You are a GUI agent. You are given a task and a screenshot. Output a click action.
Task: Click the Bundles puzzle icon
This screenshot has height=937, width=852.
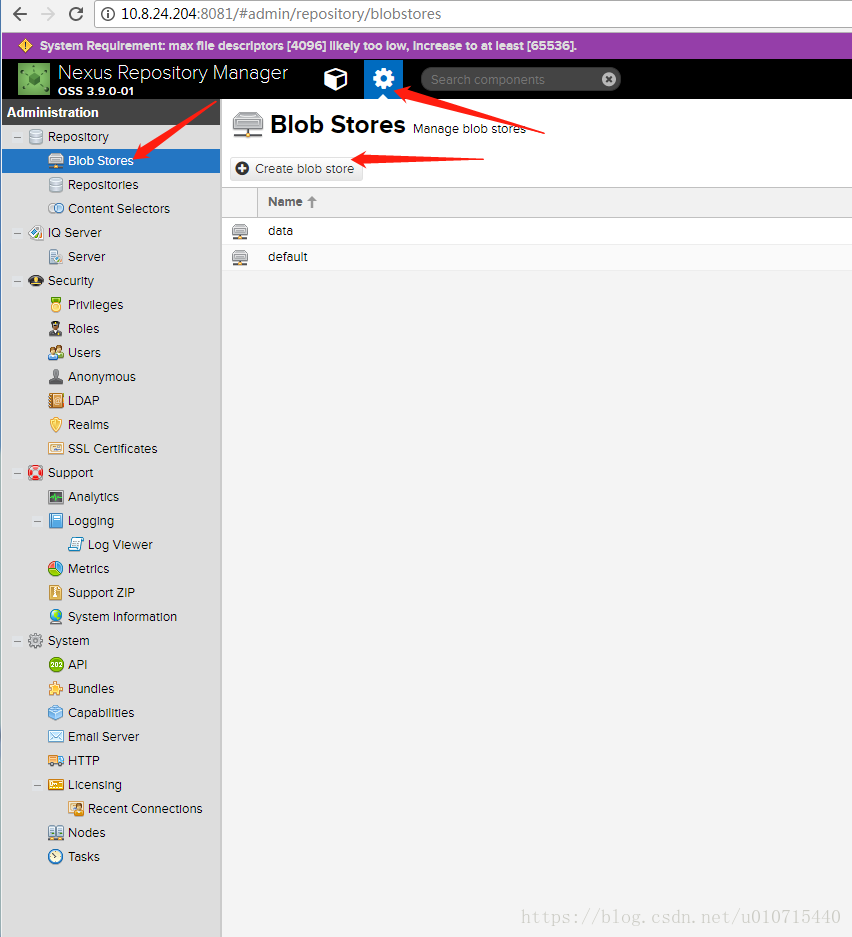click(x=56, y=688)
